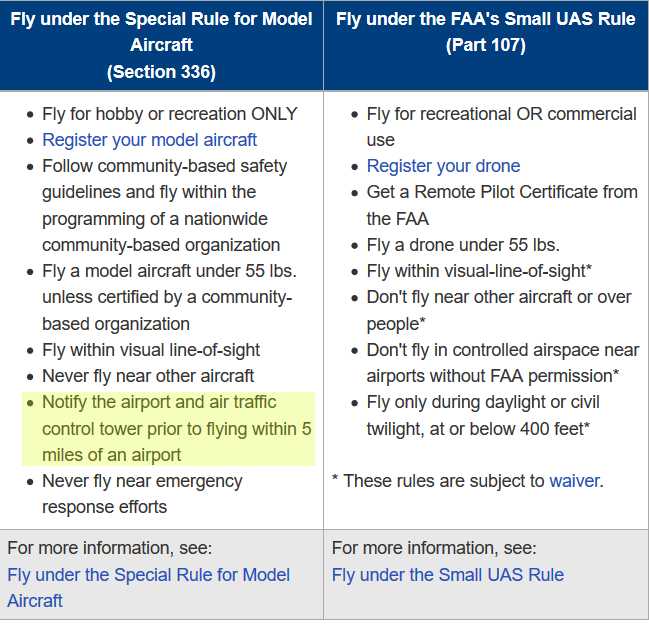
Task: Open "Fly under the Small UAS Rule" link
Action: [x=447, y=575]
